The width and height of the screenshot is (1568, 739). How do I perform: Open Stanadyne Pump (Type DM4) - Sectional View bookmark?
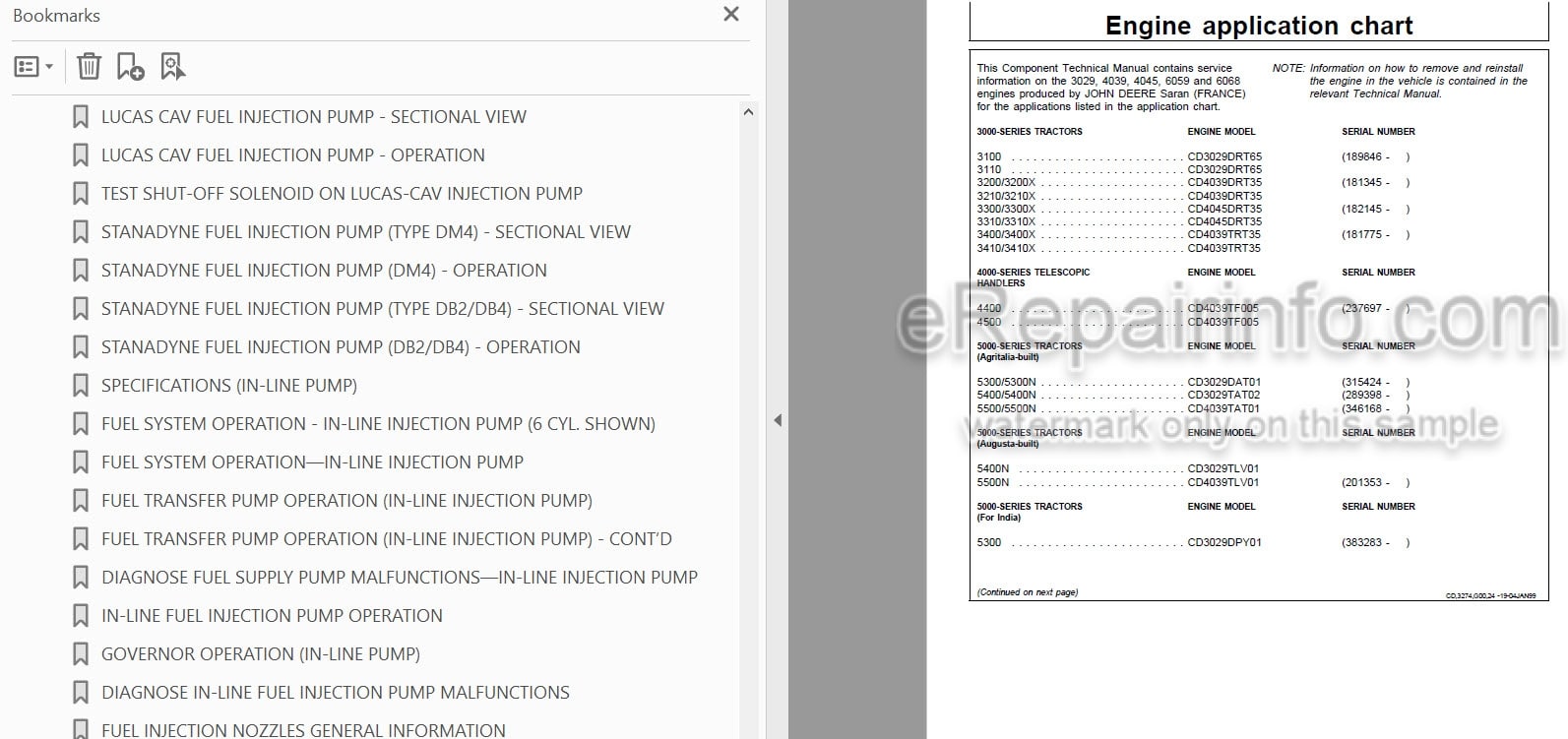(x=366, y=231)
